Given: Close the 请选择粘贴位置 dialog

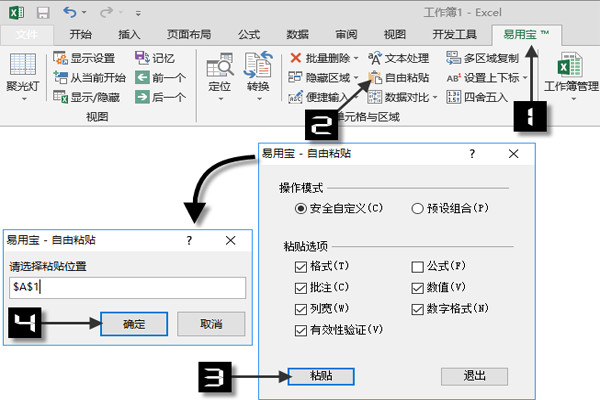Looking at the screenshot, I should coord(230,240).
